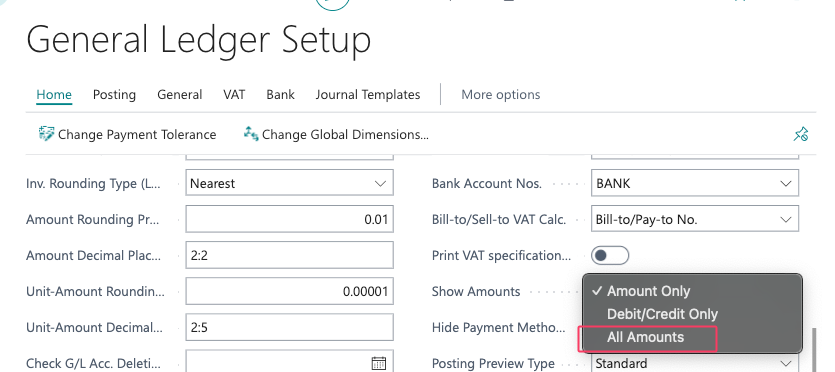Switch to the Posting tab
This screenshot has height=372, width=835.
tap(114, 95)
